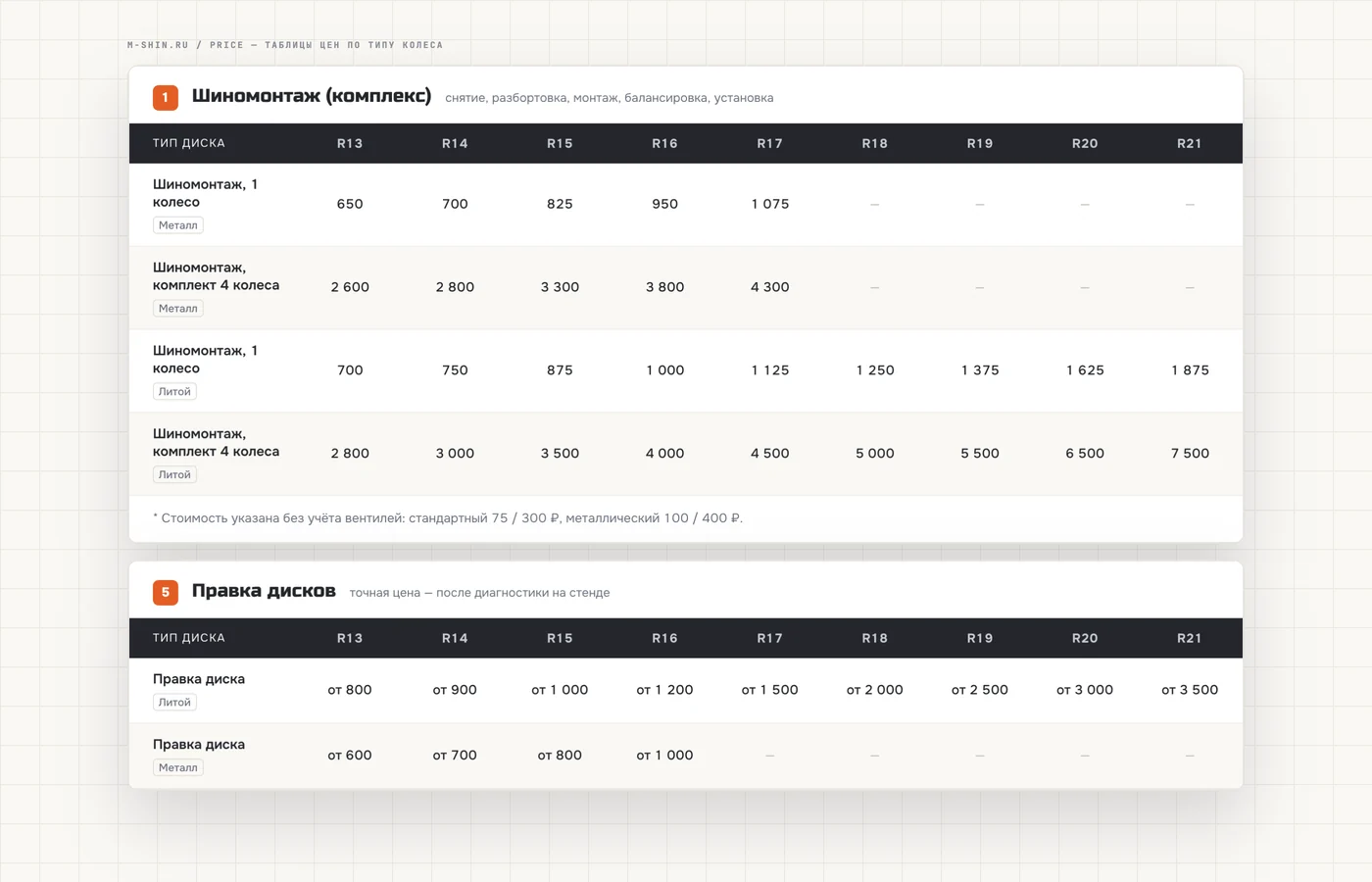
Task: Click price 875 in the Литой single-wheel row
Action: 560,370
